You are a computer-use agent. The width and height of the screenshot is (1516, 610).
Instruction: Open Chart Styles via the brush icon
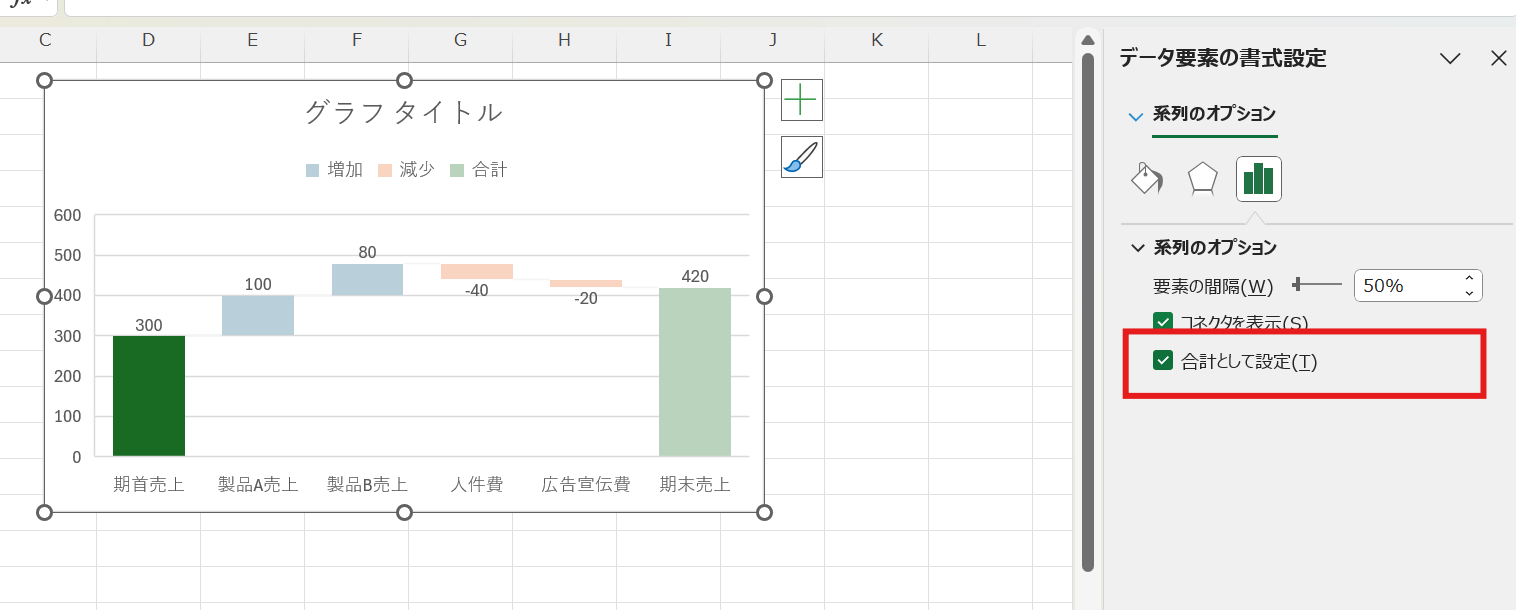pyautogui.click(x=801, y=156)
